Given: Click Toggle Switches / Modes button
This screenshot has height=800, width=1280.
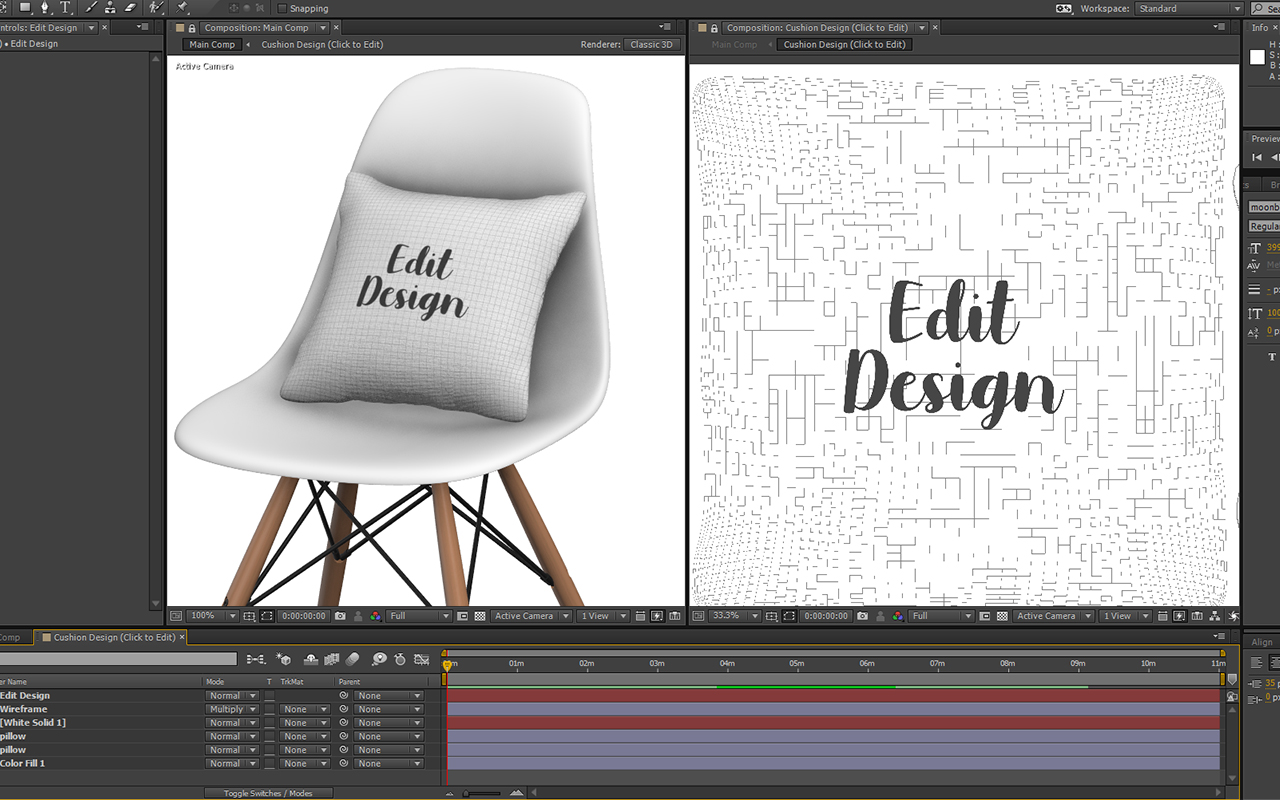Looking at the screenshot, I should pos(268,793).
